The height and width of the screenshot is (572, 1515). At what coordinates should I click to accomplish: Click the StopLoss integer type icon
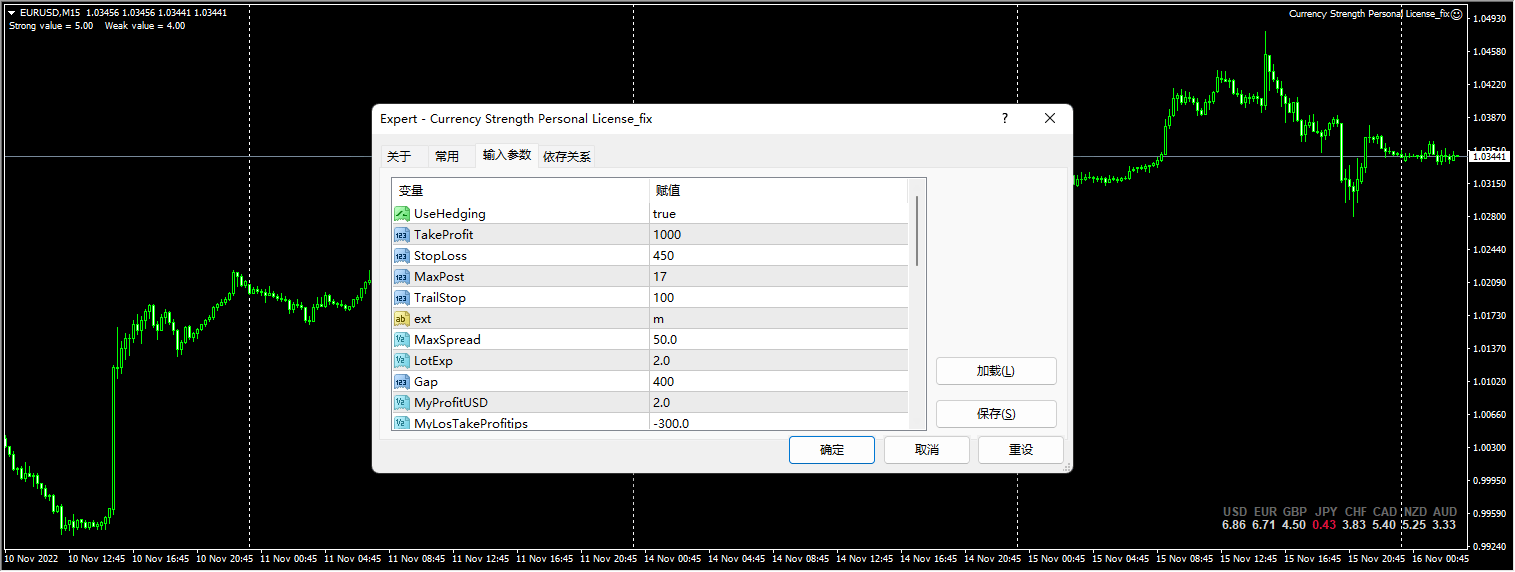tap(401, 256)
